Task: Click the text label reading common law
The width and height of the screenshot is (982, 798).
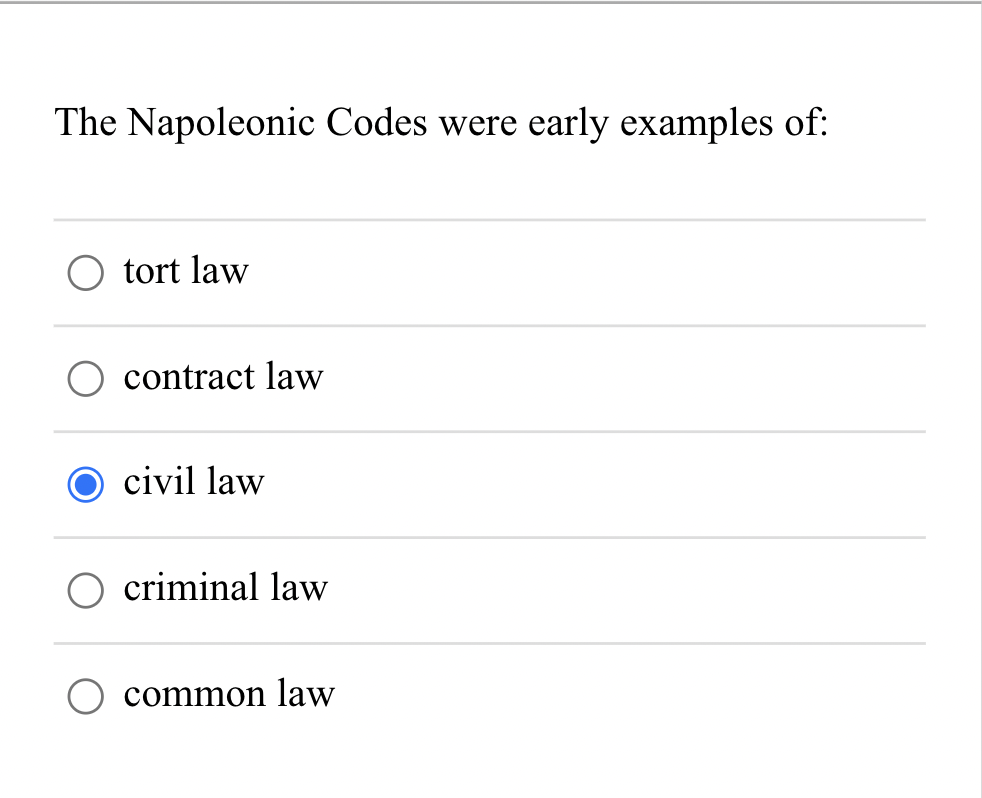Action: point(228,695)
